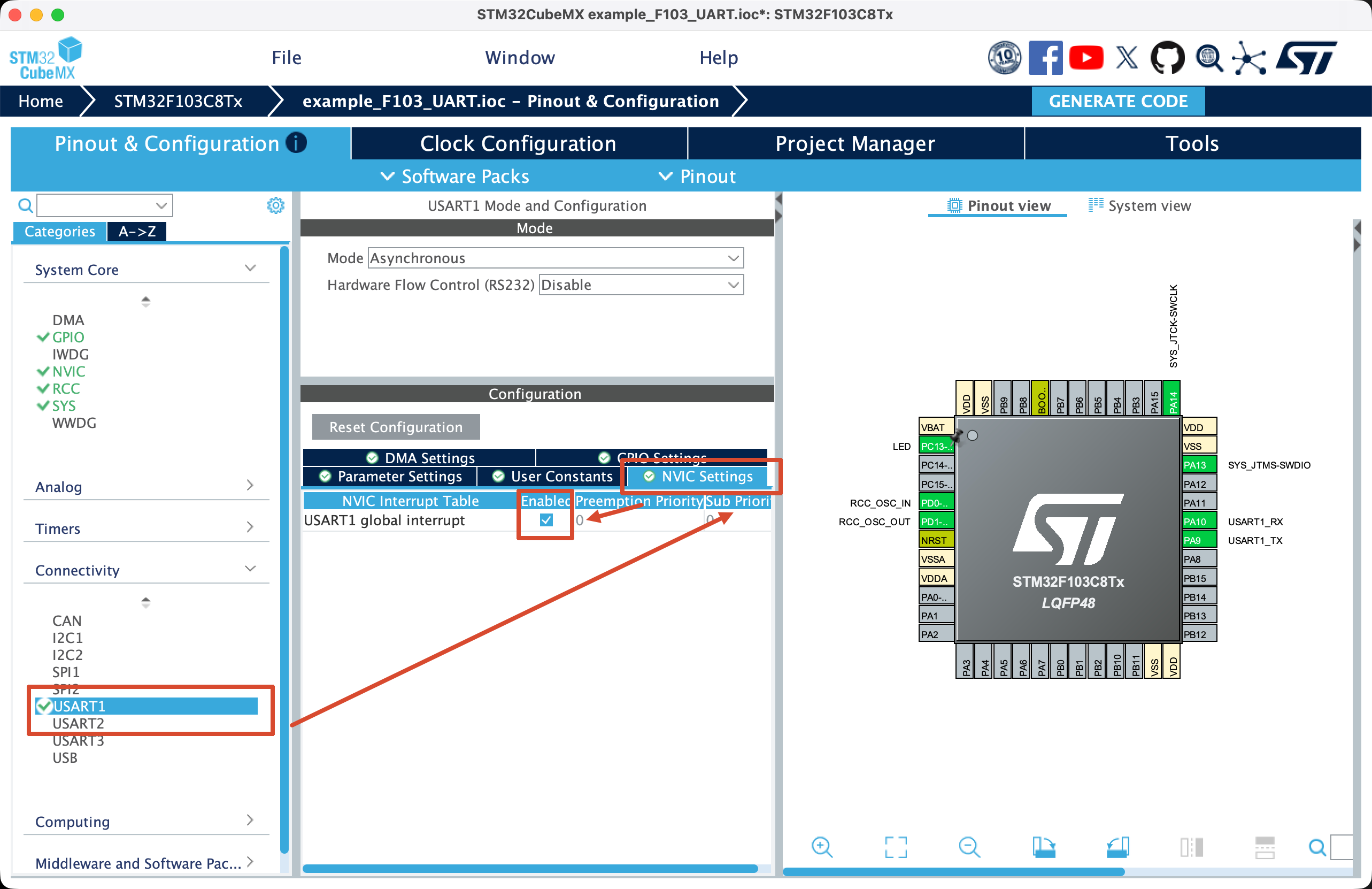Image resolution: width=1372 pixels, height=889 pixels.
Task: Click the ST logo in the header
Action: (1306, 58)
